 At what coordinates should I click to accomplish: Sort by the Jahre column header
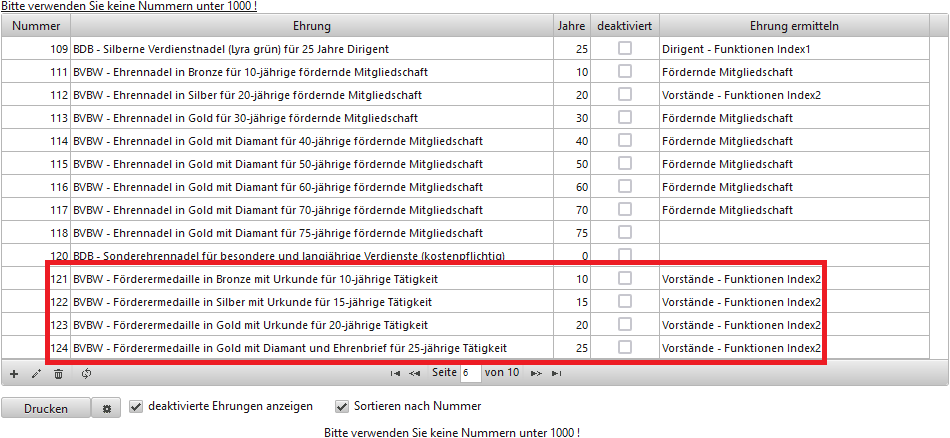pyautogui.click(x=572, y=26)
